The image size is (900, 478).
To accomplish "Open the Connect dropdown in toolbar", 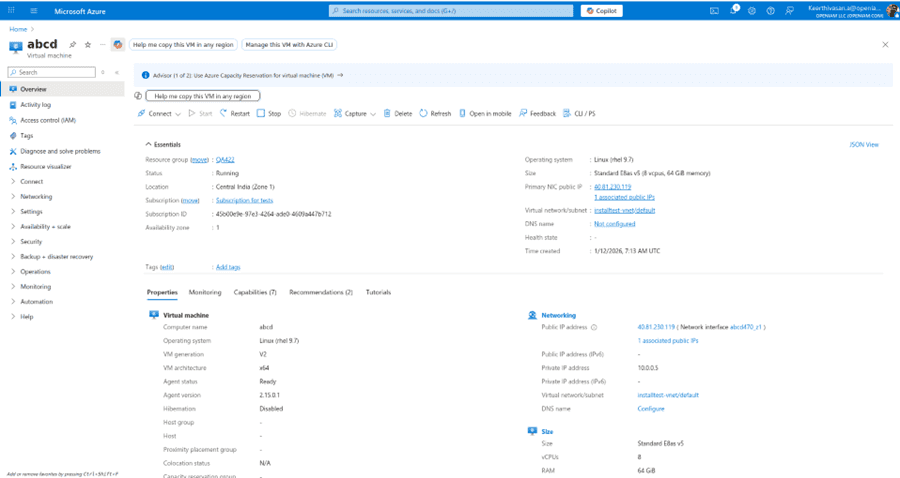I will click(x=159, y=114).
